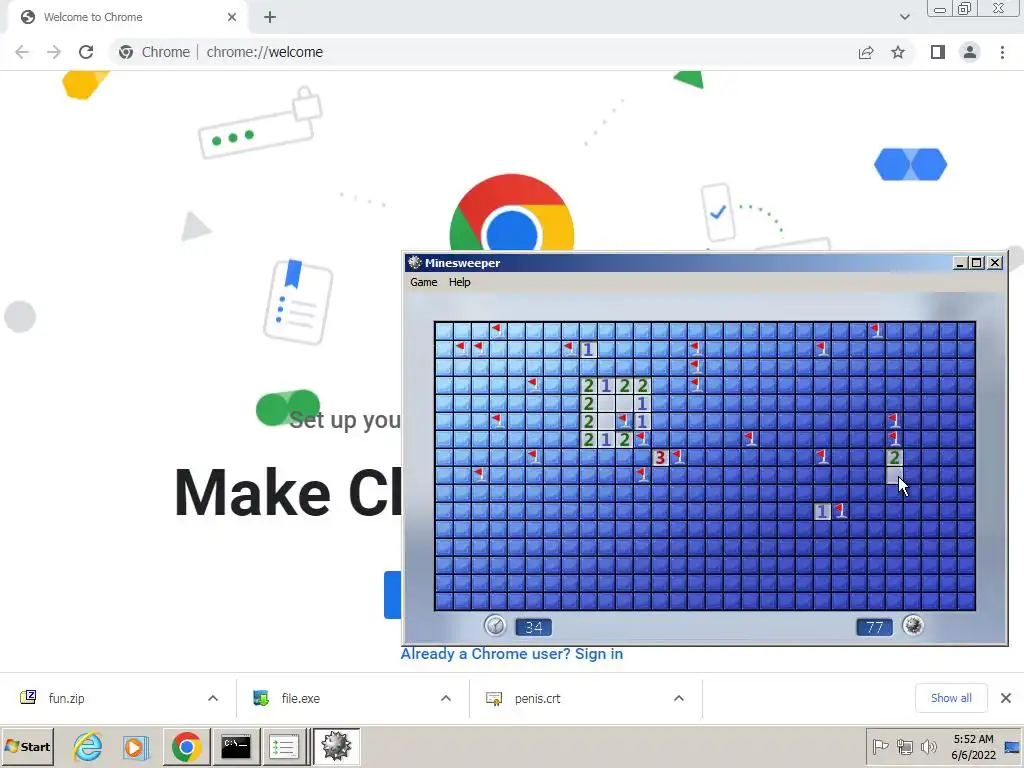The width and height of the screenshot is (1024, 768).
Task: Expand options for file.exe download
Action: (446, 698)
